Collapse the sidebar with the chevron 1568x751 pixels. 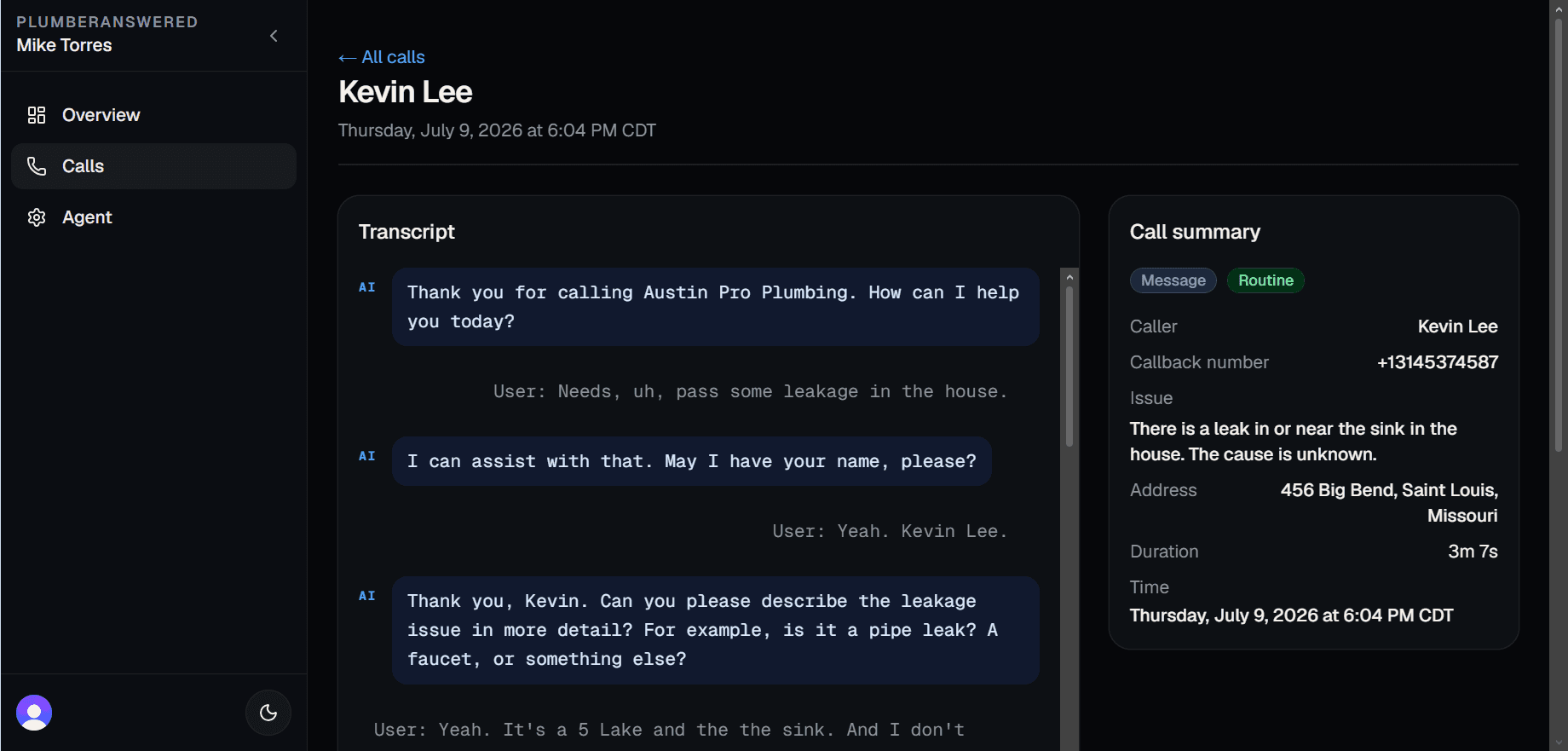(274, 36)
